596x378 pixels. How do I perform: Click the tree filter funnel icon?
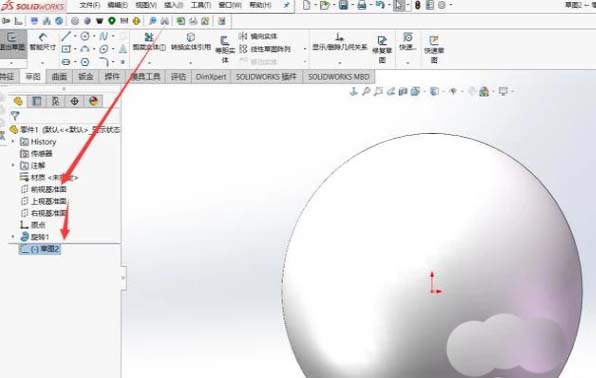(x=15, y=116)
